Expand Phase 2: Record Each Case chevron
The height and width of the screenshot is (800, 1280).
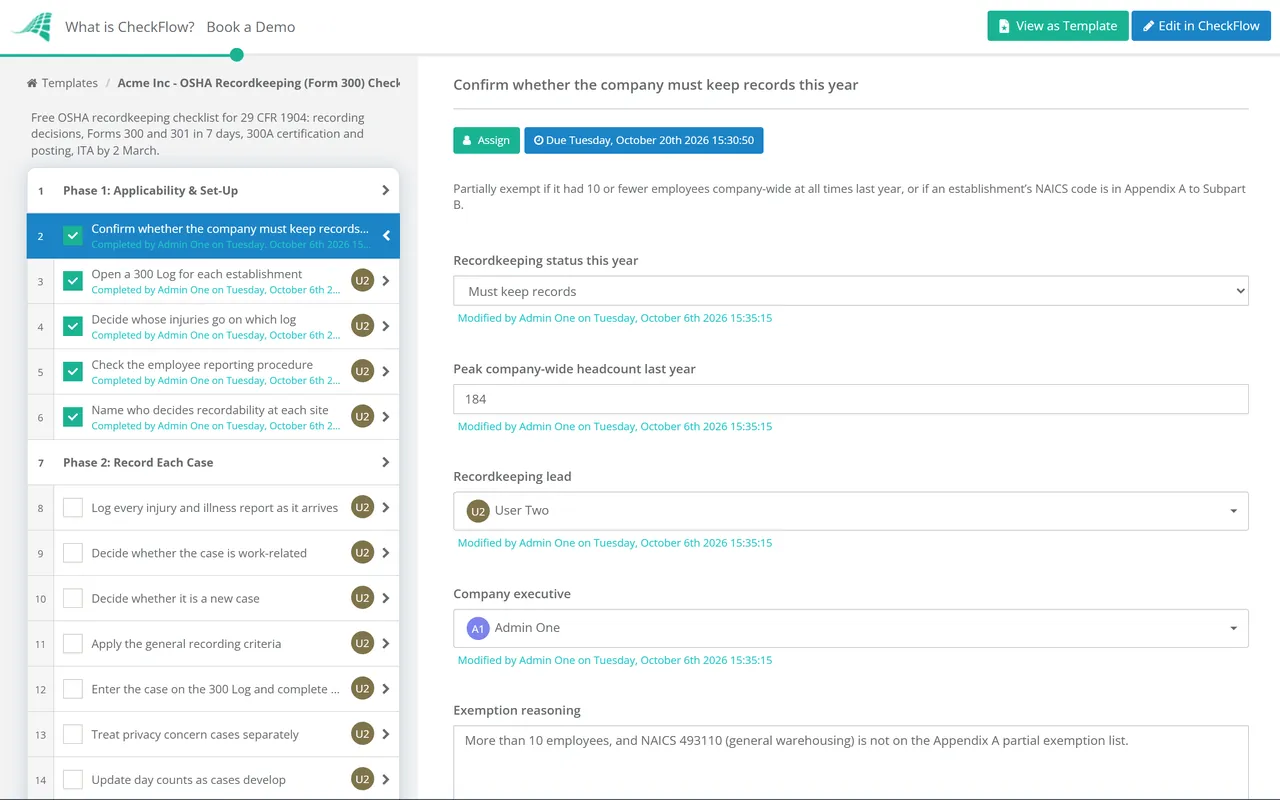click(x=386, y=462)
